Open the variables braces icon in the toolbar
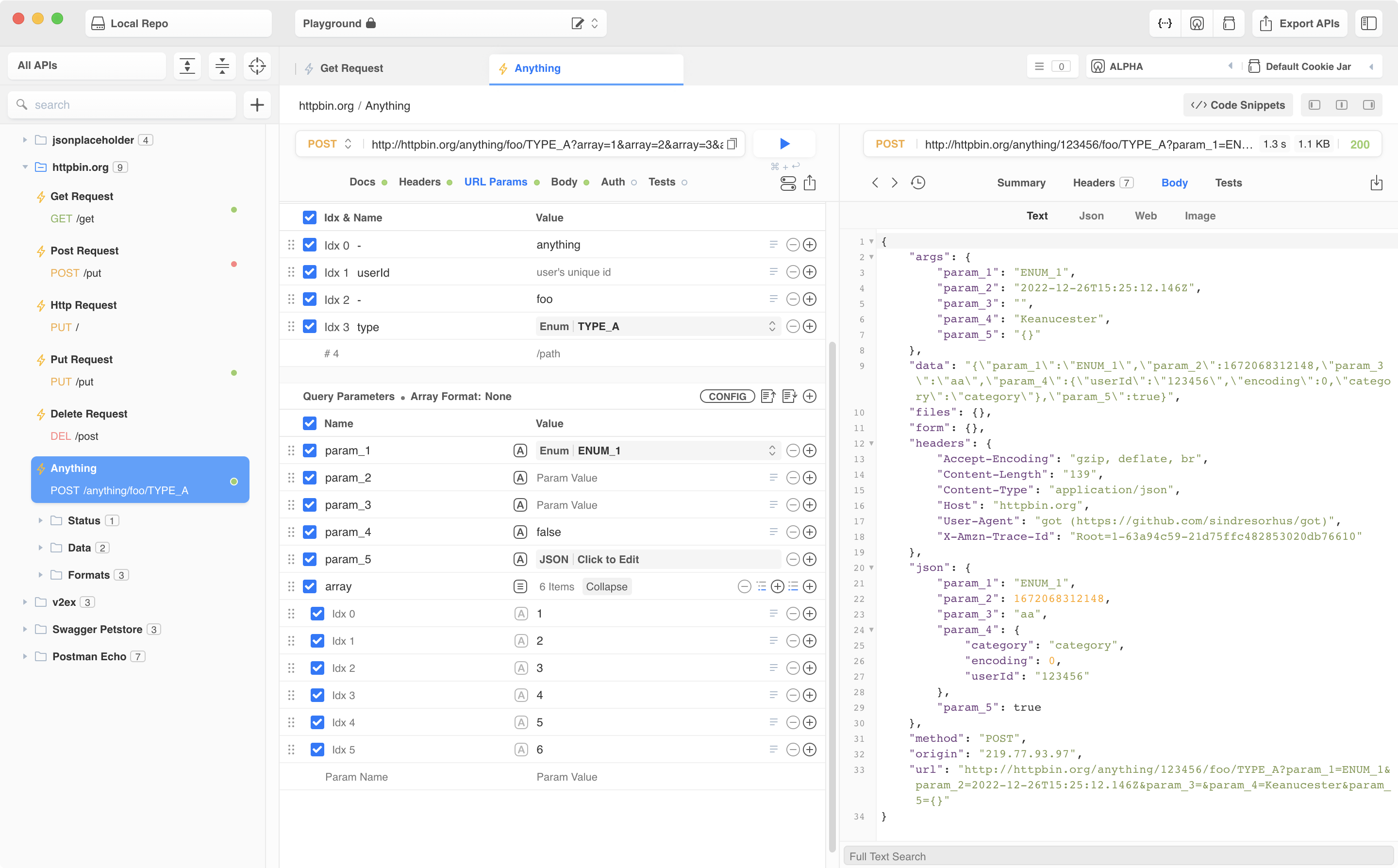 1165,23
